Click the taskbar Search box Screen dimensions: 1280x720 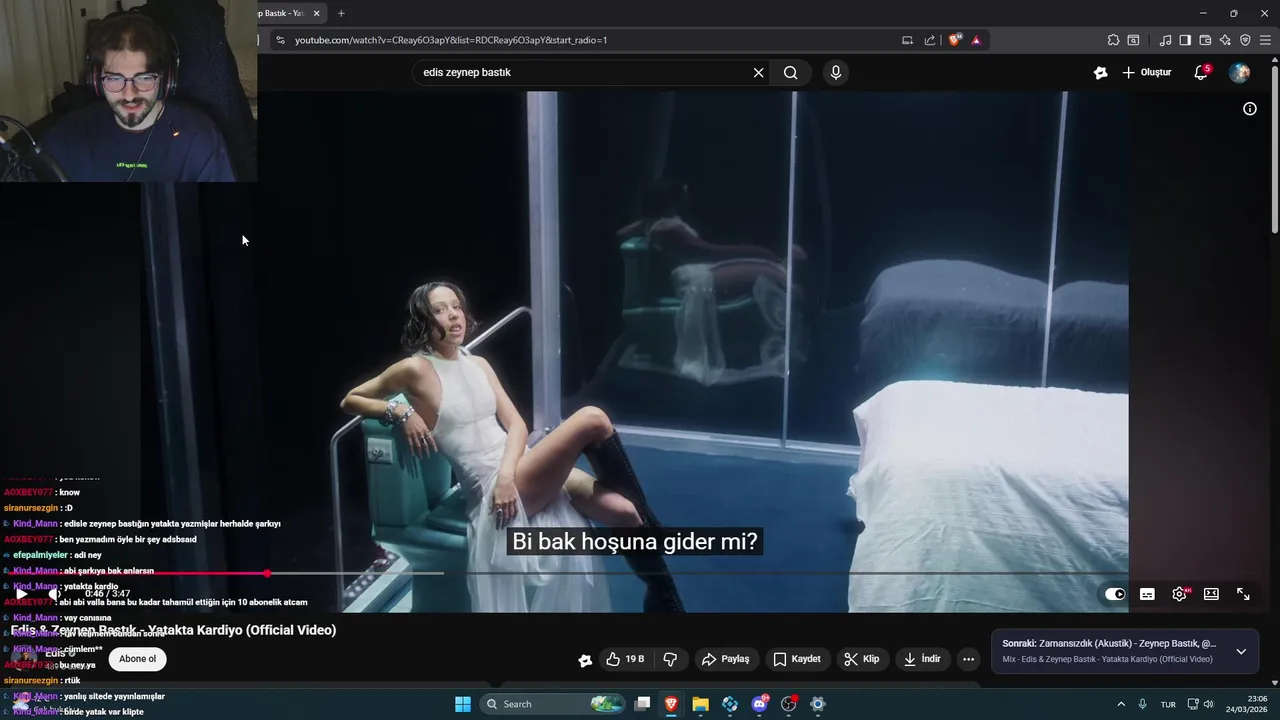click(x=554, y=704)
